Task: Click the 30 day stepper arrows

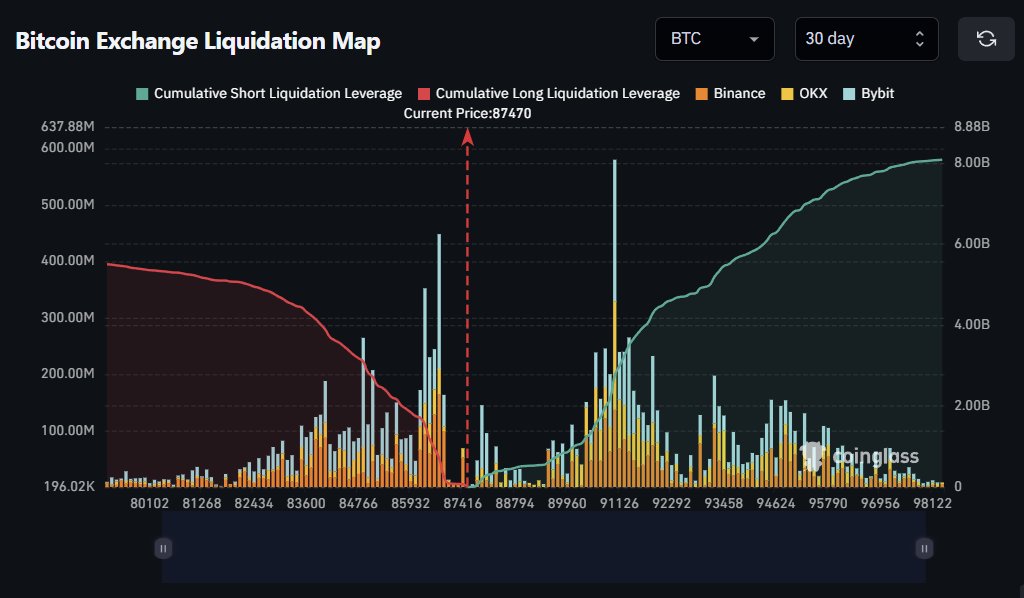Action: [920, 39]
